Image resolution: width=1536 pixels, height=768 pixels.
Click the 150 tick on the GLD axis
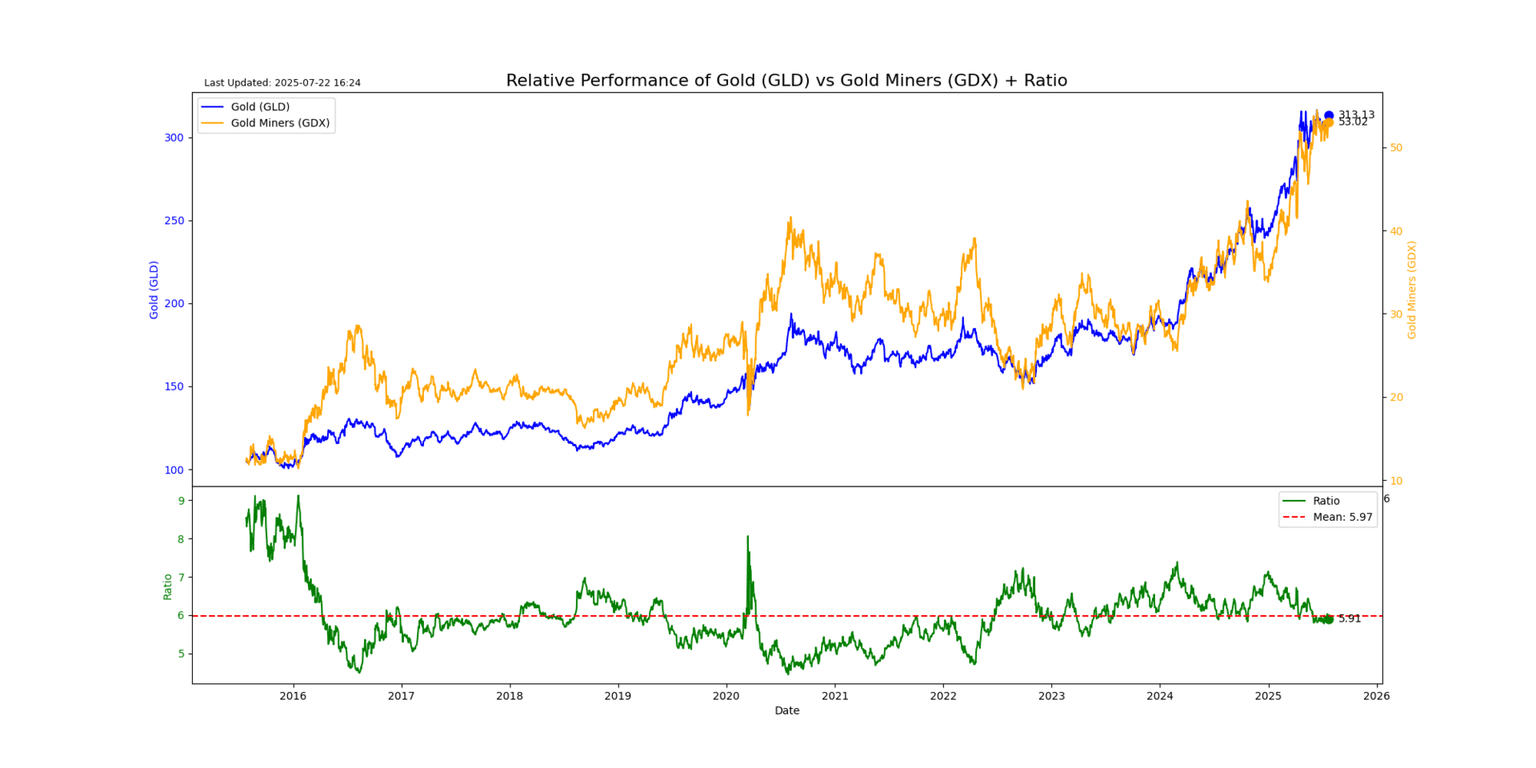(x=174, y=387)
